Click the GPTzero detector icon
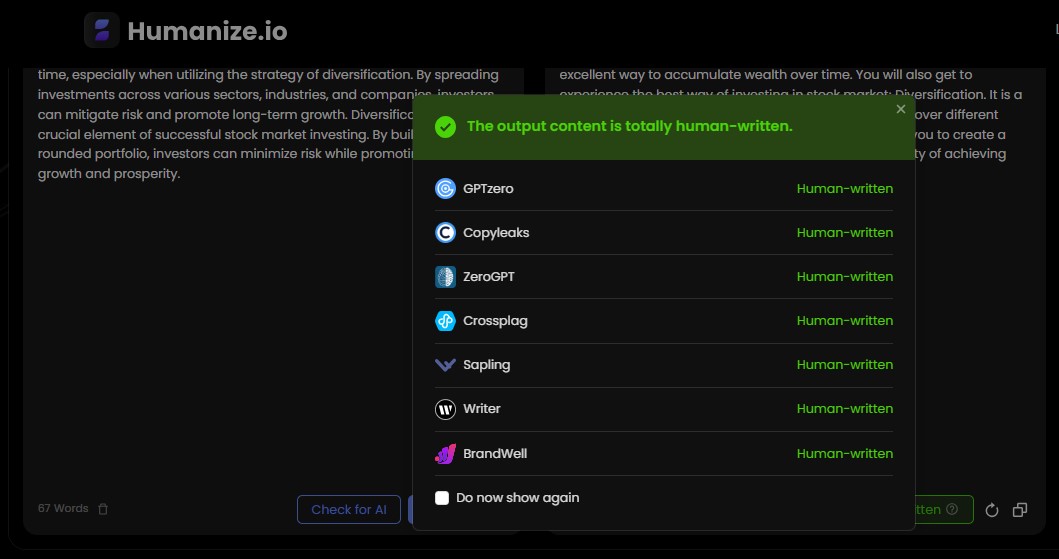Viewport: 1059px width, 559px height. tap(445, 188)
